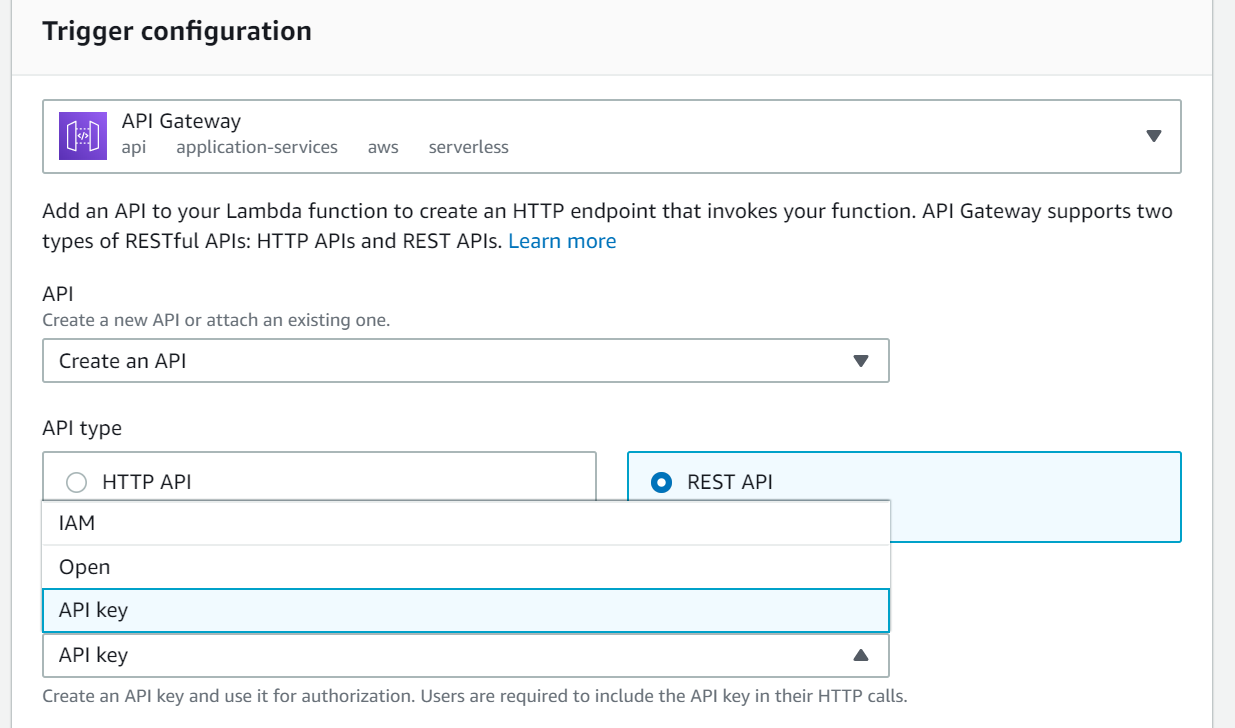Click the api tag under API Gateway
Image resolution: width=1235 pixels, height=728 pixels.
click(x=134, y=147)
